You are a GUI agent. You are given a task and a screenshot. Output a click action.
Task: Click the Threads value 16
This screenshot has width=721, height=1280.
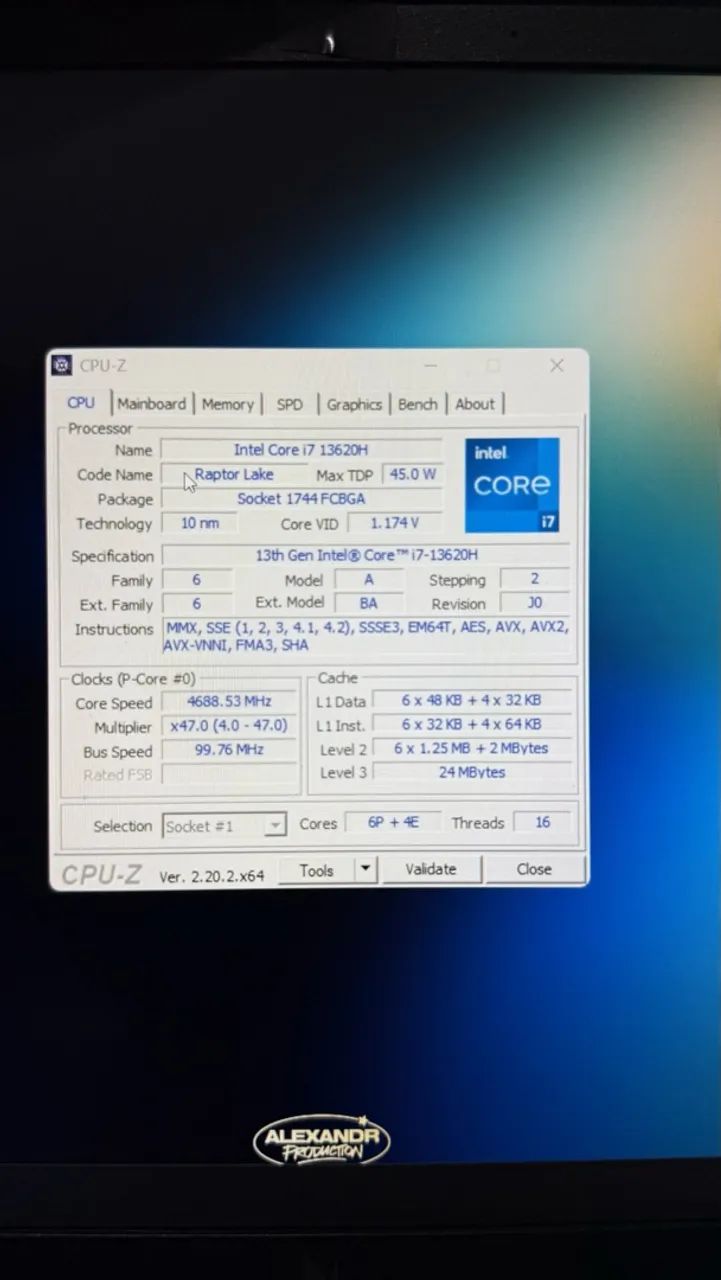[x=542, y=822]
